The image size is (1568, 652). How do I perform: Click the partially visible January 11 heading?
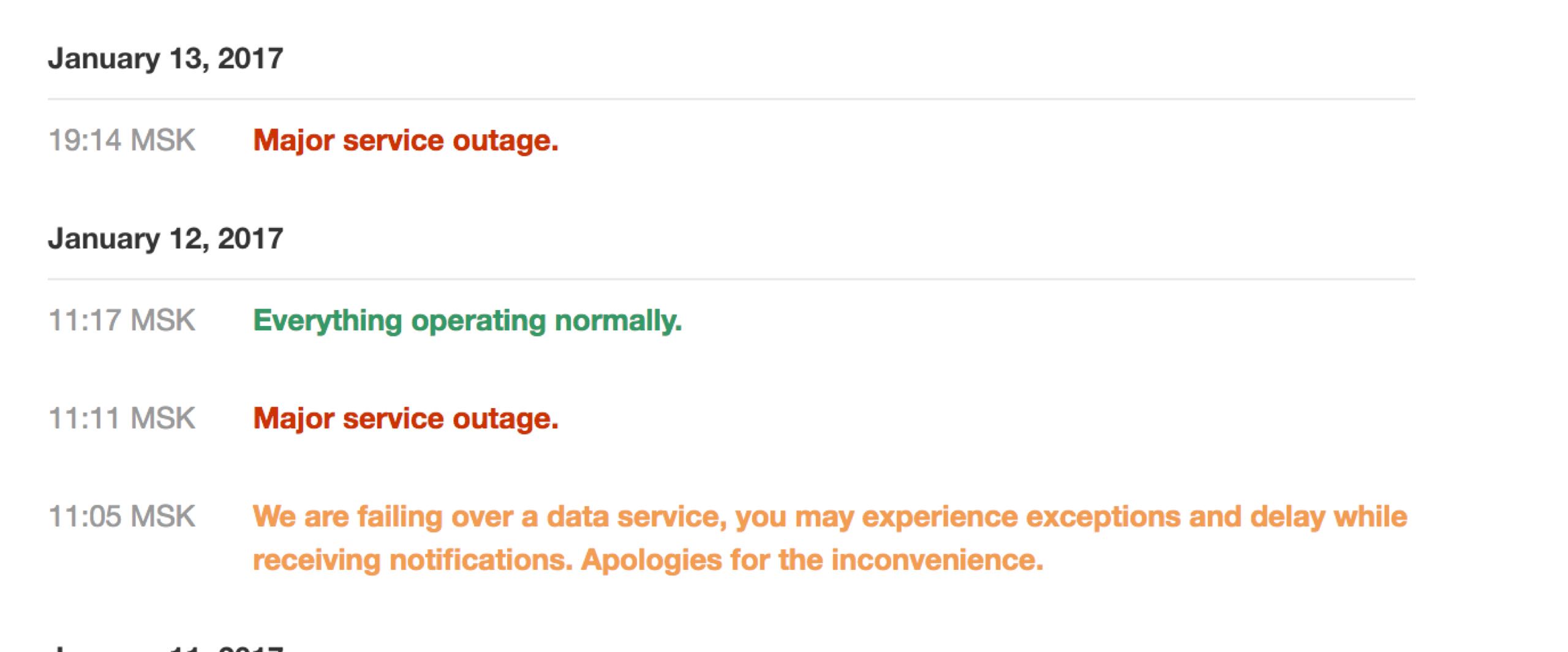point(165,647)
